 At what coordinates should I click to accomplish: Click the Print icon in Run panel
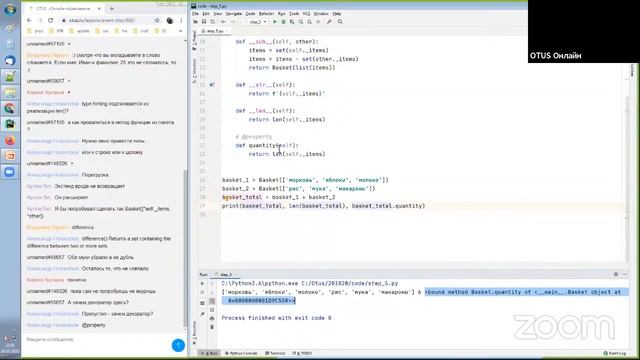point(212,318)
